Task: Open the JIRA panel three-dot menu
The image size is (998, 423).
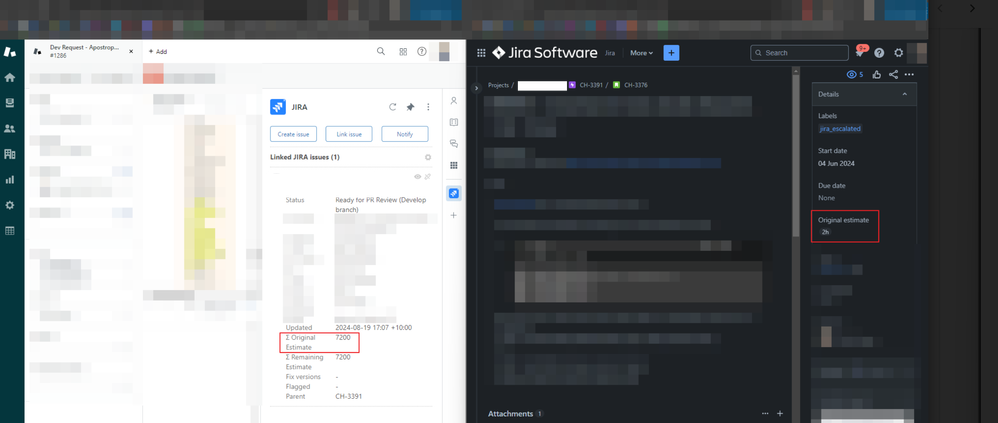Action: coord(428,107)
